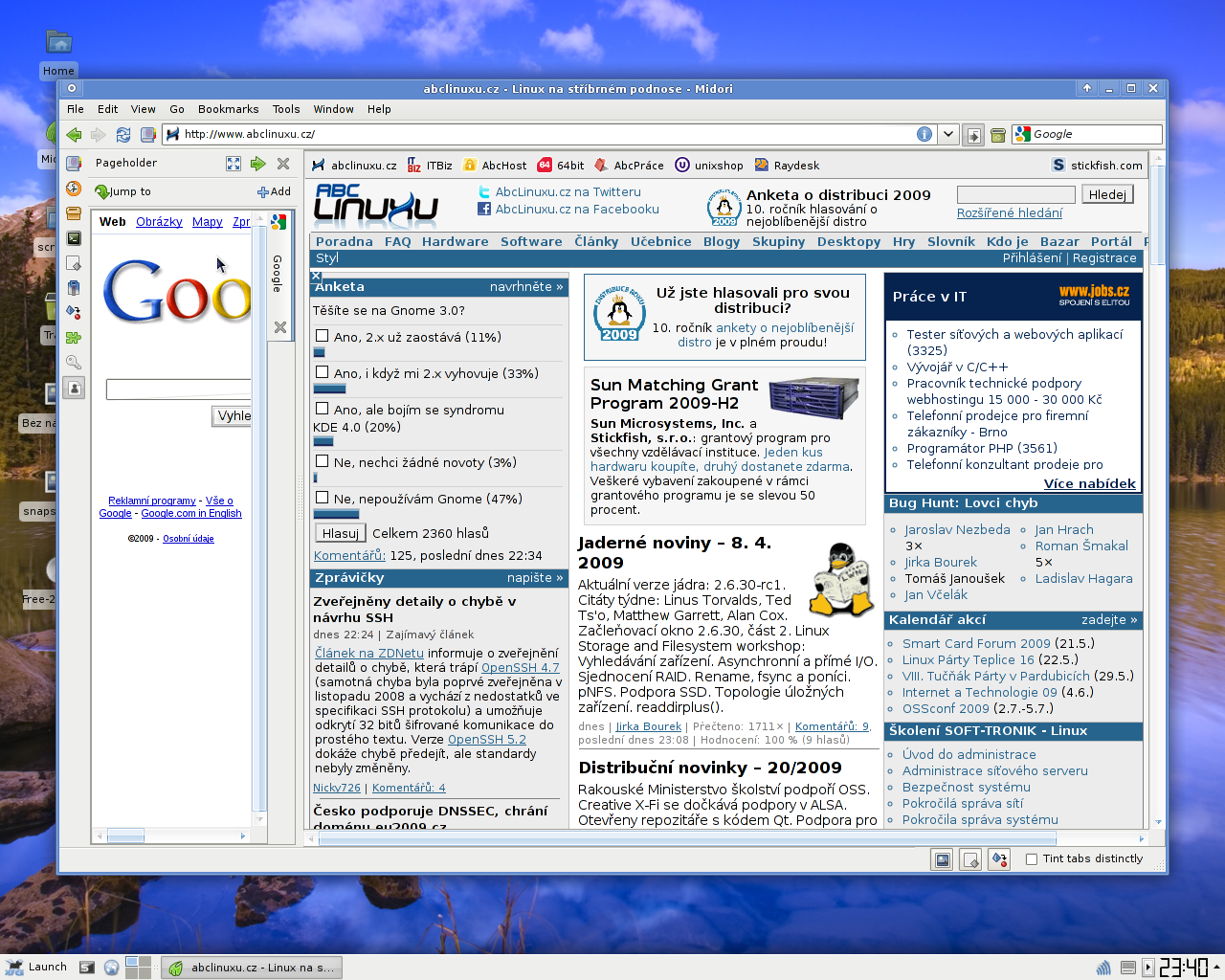Open the blue clipboard panel in sidebar

coord(74,288)
